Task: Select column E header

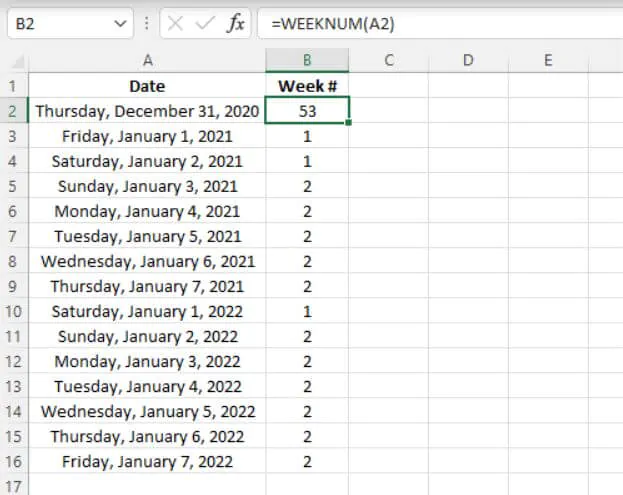Action: point(548,61)
